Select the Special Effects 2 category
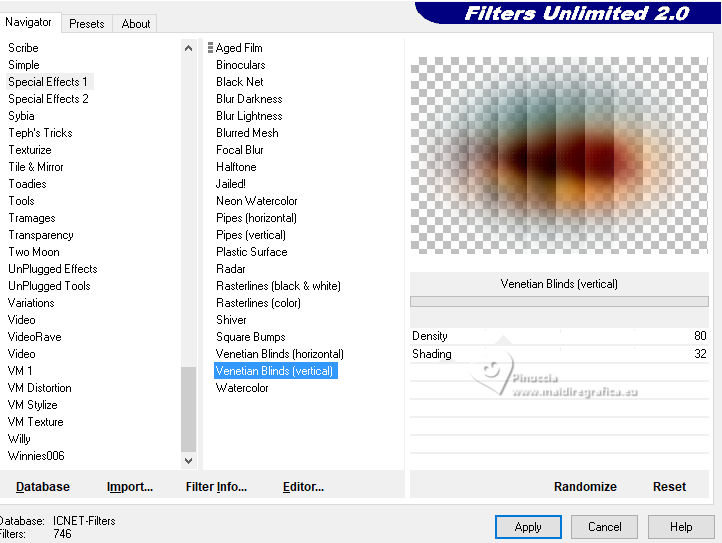Screen dimensions: 722x543 (x=48, y=99)
